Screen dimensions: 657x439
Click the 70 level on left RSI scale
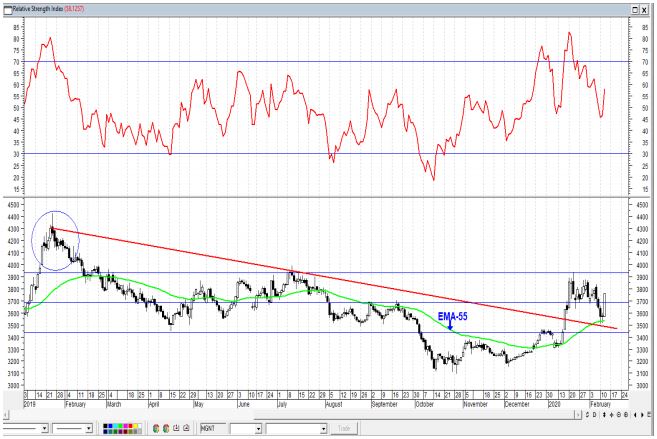[16, 62]
